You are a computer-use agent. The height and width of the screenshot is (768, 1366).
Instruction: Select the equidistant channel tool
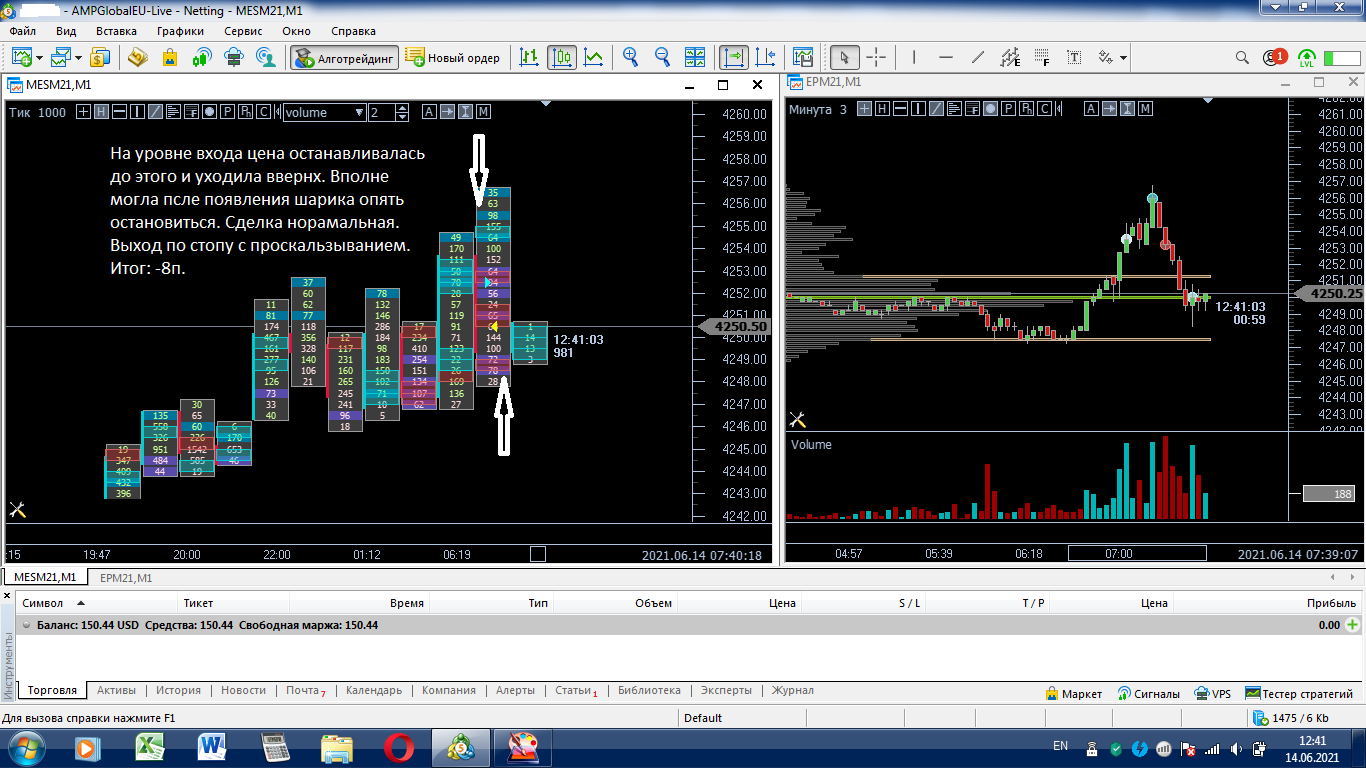click(1010, 58)
